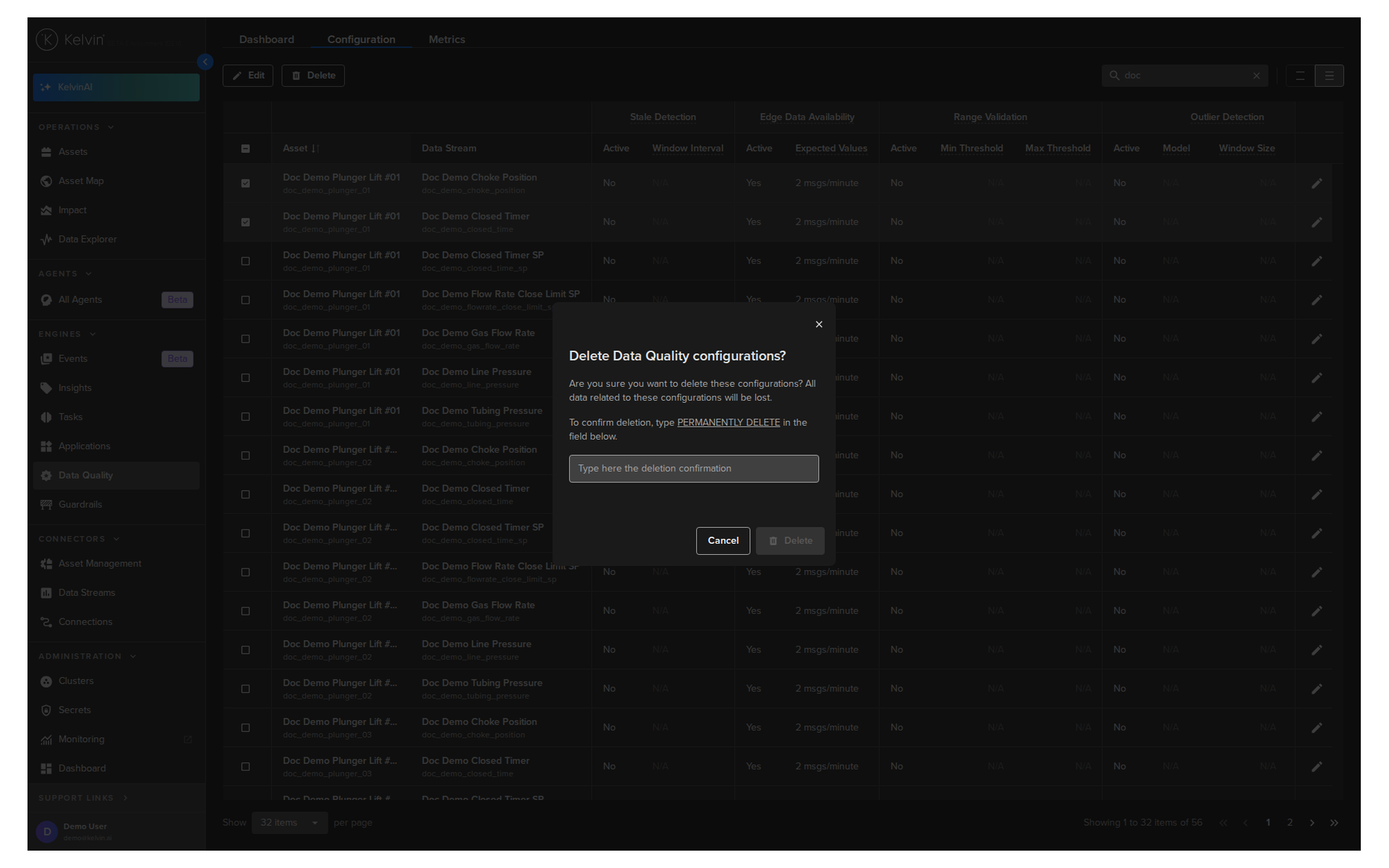1389x868 pixels.
Task: Collapse the Connectors section
Action: (79, 539)
